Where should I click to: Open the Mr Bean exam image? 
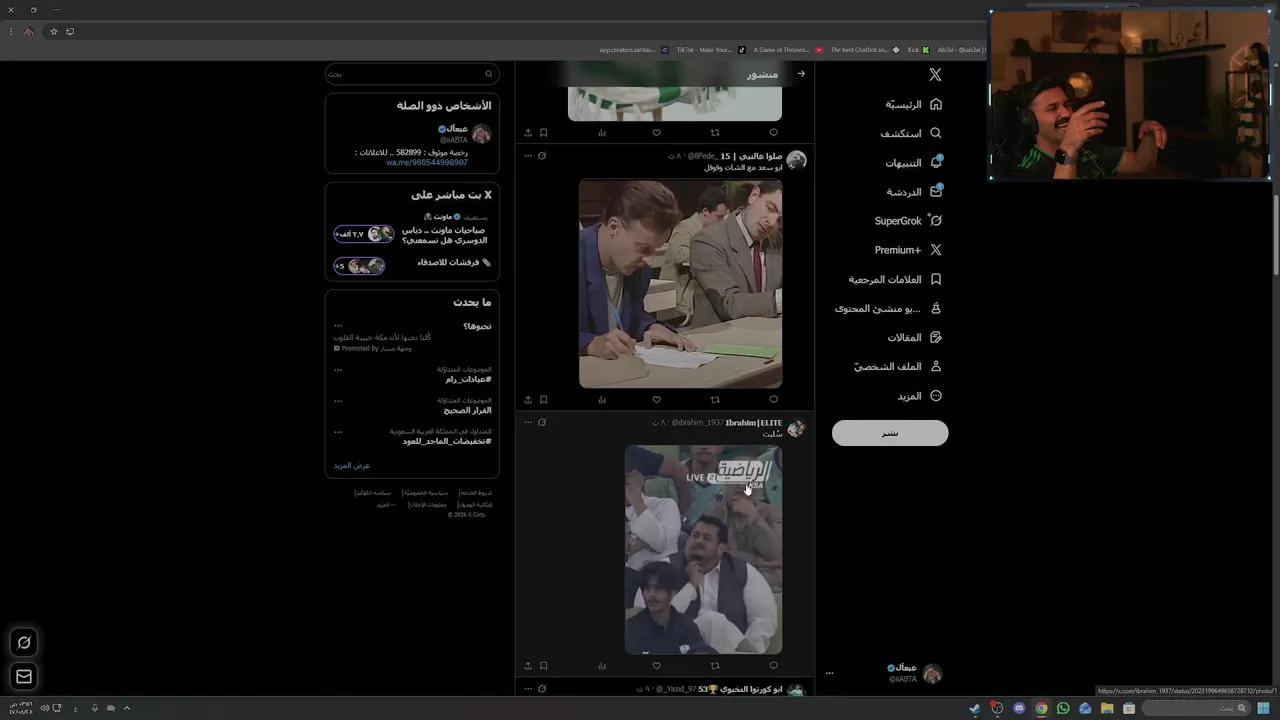(681, 284)
